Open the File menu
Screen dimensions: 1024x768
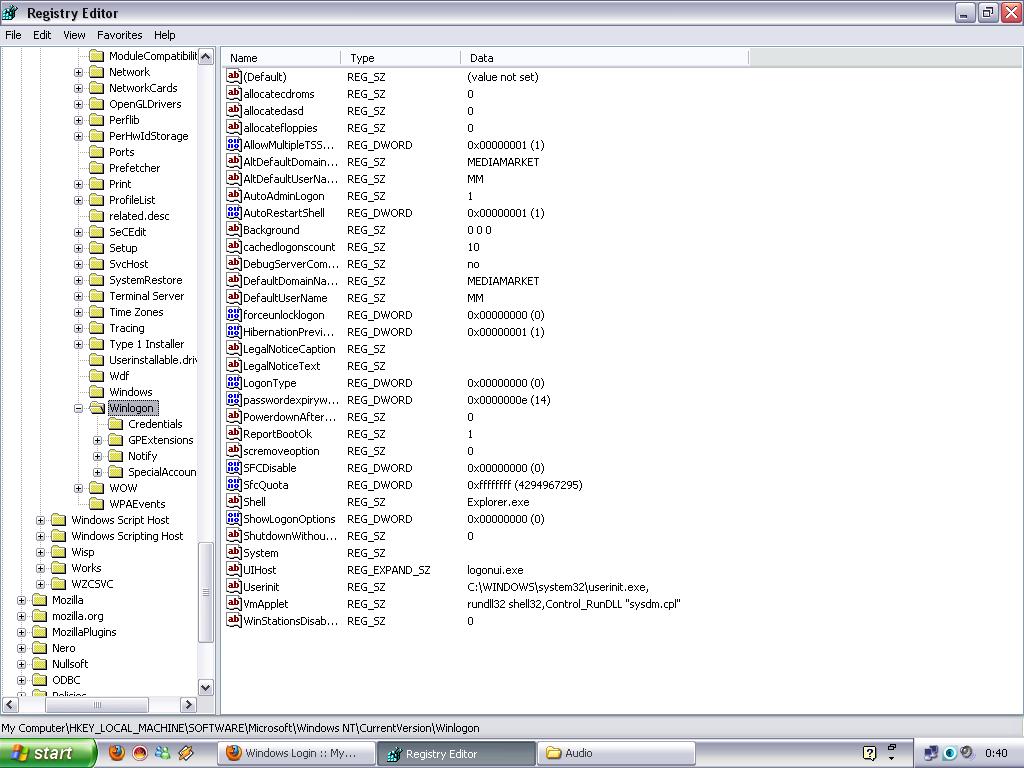13,35
